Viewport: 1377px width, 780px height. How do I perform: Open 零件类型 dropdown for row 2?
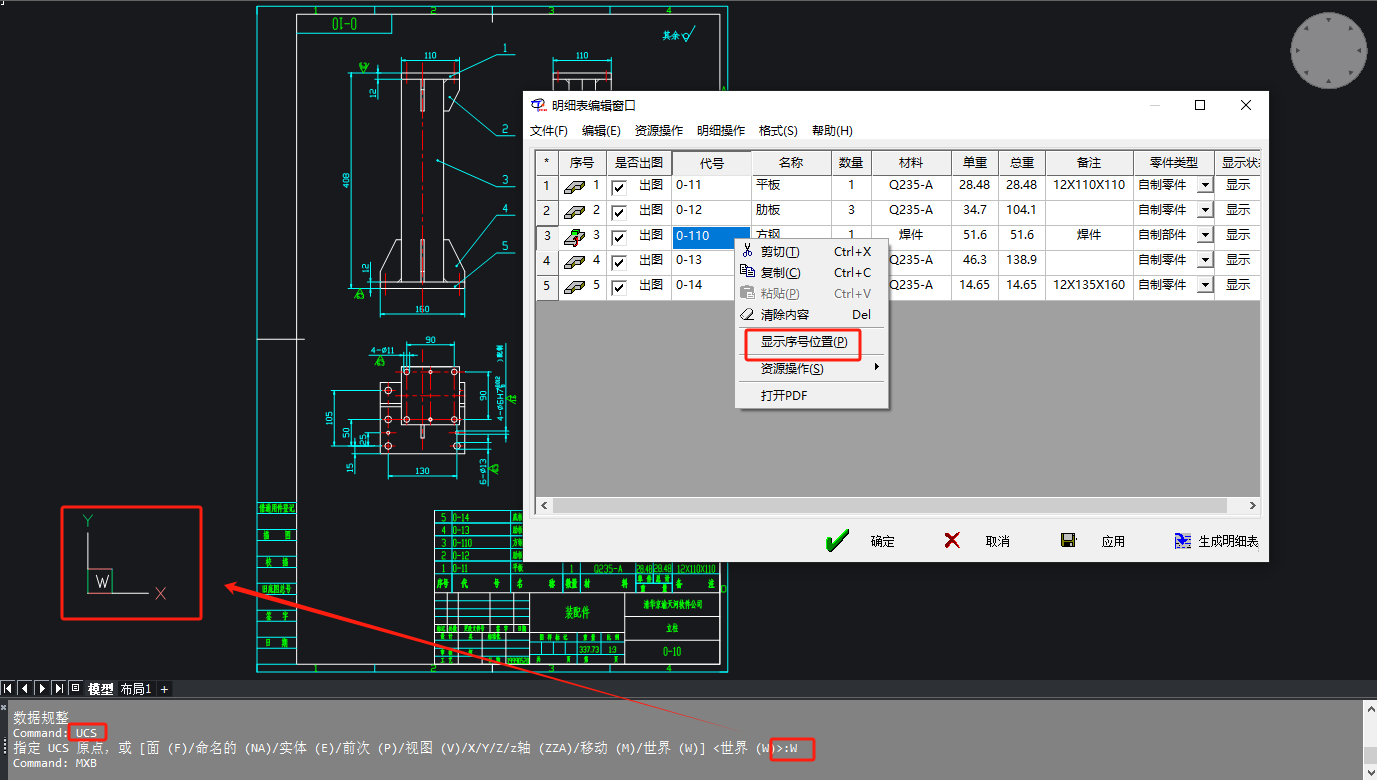pyautogui.click(x=1205, y=210)
